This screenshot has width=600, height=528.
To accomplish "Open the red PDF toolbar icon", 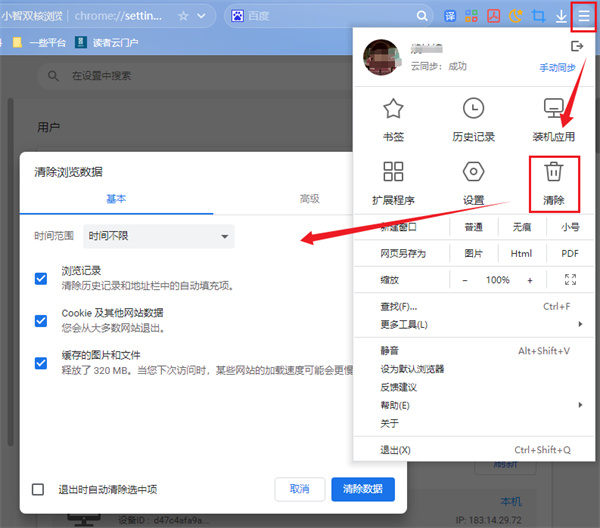I will click(x=494, y=16).
